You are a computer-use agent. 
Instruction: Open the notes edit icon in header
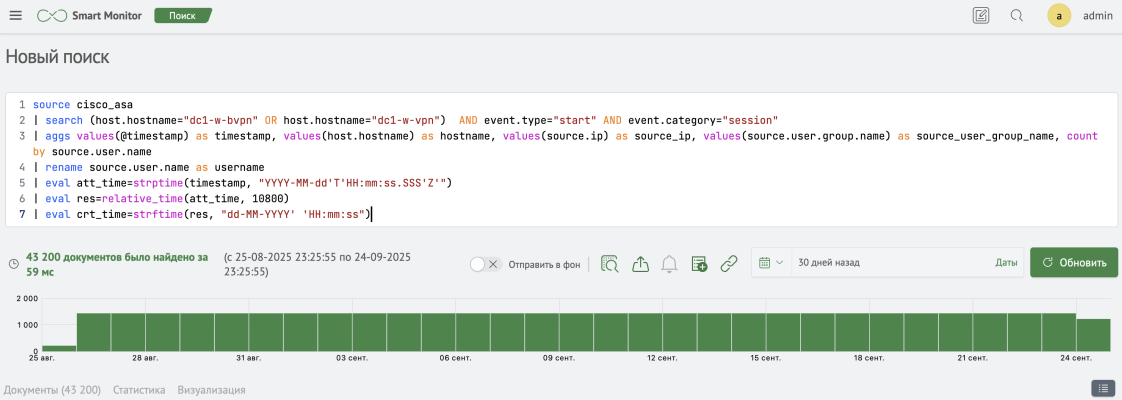(981, 16)
